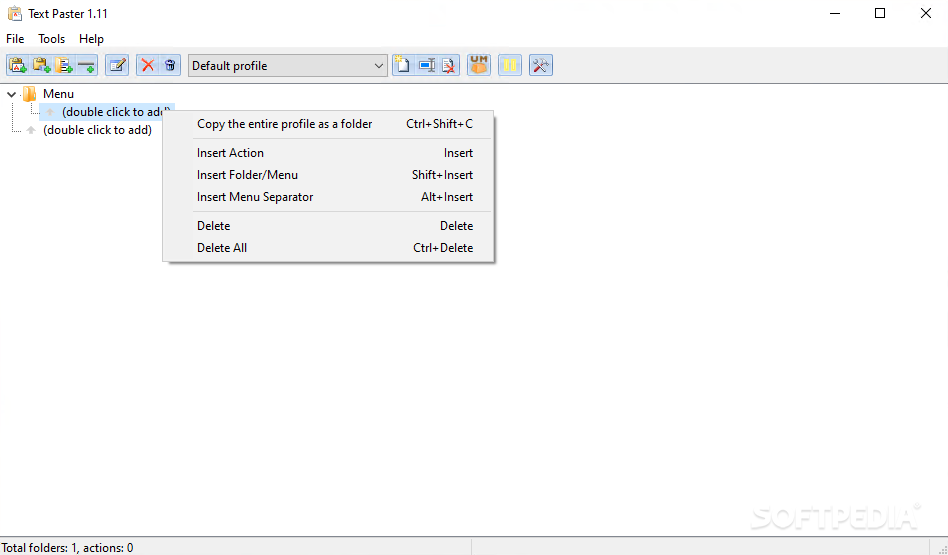The height and width of the screenshot is (555, 948).
Task: Click the Insert Menu Separator toolbar icon
Action: 86,65
